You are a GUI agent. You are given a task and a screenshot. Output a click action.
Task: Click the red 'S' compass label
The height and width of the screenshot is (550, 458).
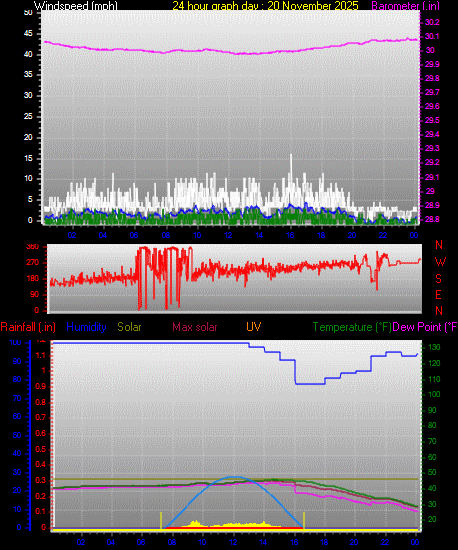click(438, 279)
